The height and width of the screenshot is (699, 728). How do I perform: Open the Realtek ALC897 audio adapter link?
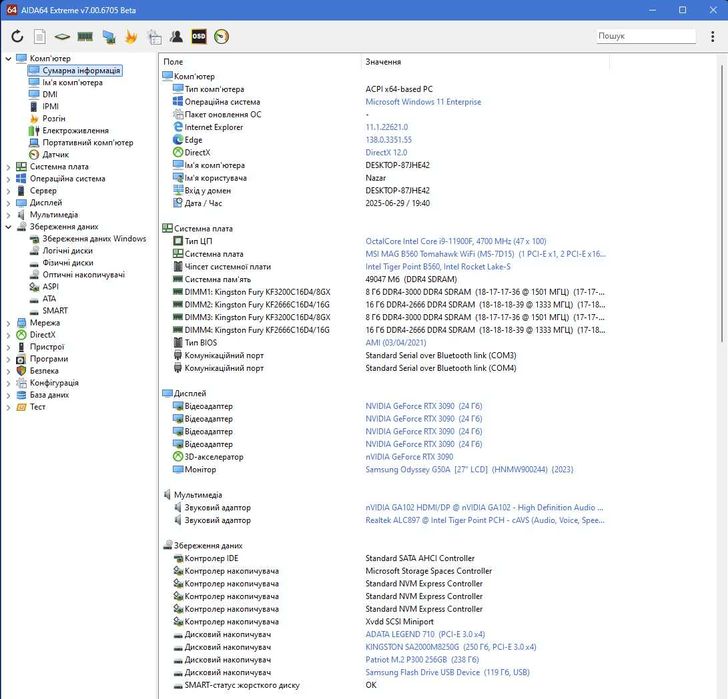(x=485, y=520)
